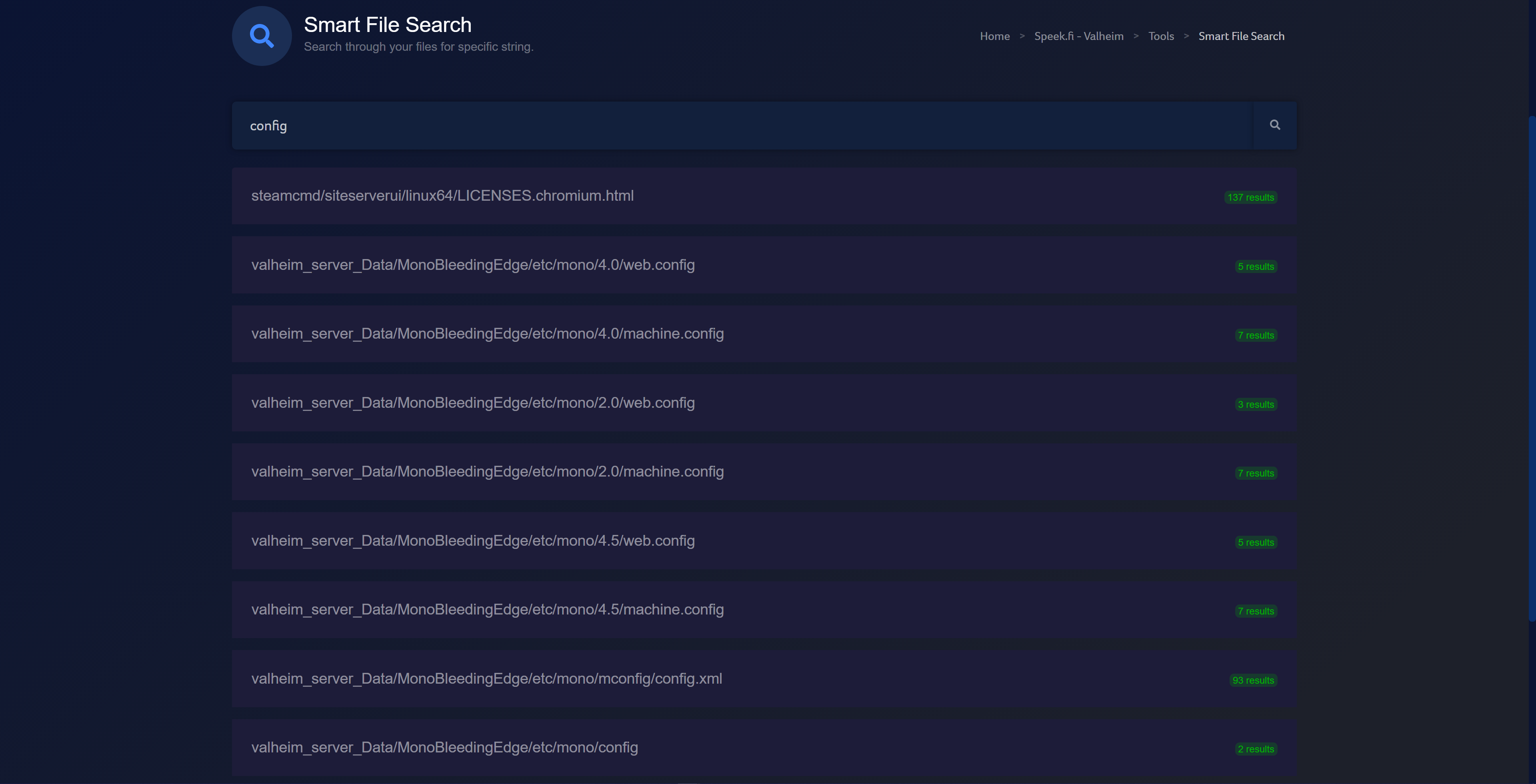Open the Speek.fi - Valheim breadcrumb link

pyautogui.click(x=1079, y=36)
